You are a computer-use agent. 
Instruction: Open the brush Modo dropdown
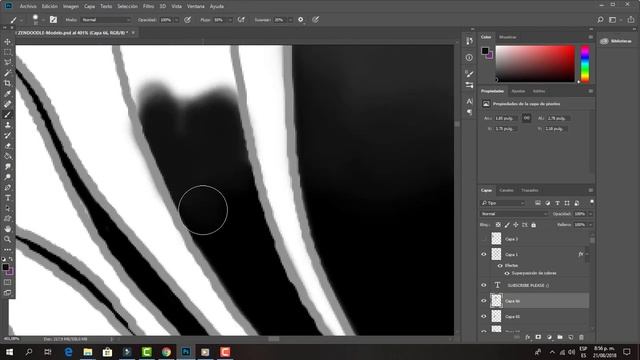(x=106, y=20)
